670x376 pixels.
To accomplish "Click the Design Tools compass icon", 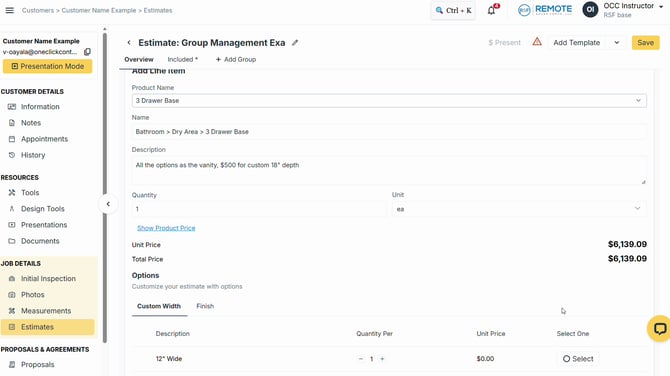I will click(x=12, y=209).
